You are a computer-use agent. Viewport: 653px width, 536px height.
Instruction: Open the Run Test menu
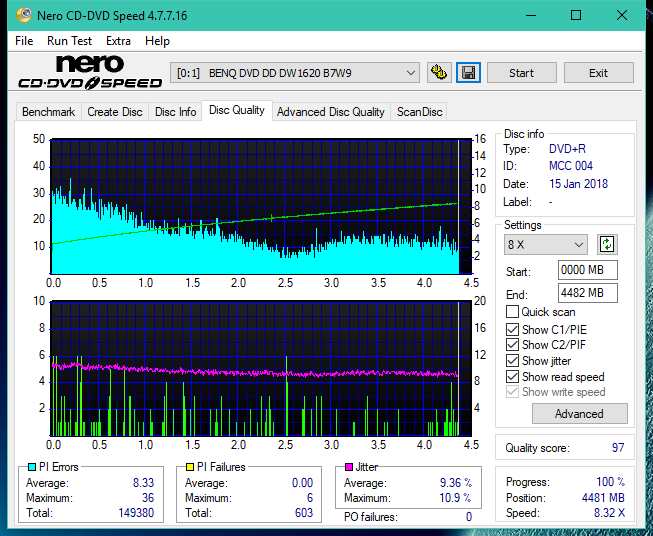coord(69,41)
